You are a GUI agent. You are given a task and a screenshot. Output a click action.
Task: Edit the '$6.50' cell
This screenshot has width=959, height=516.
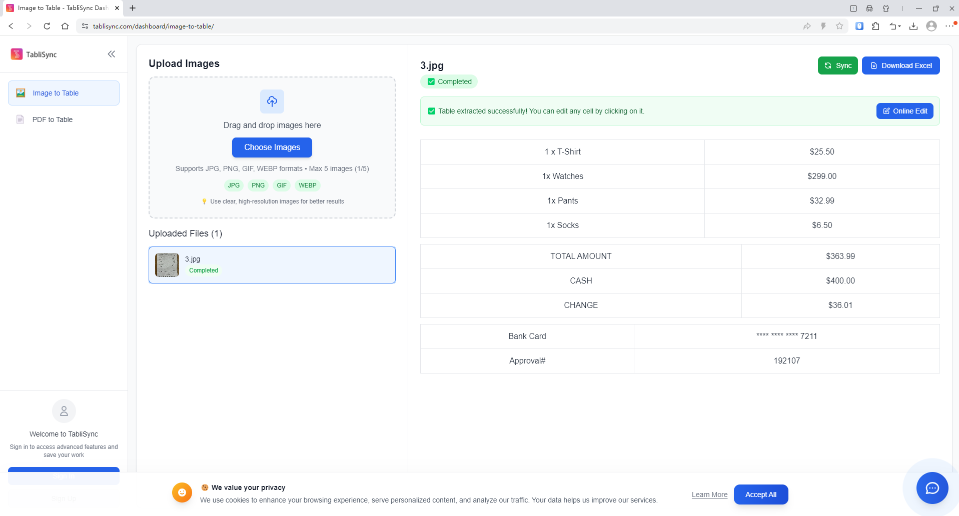click(821, 225)
